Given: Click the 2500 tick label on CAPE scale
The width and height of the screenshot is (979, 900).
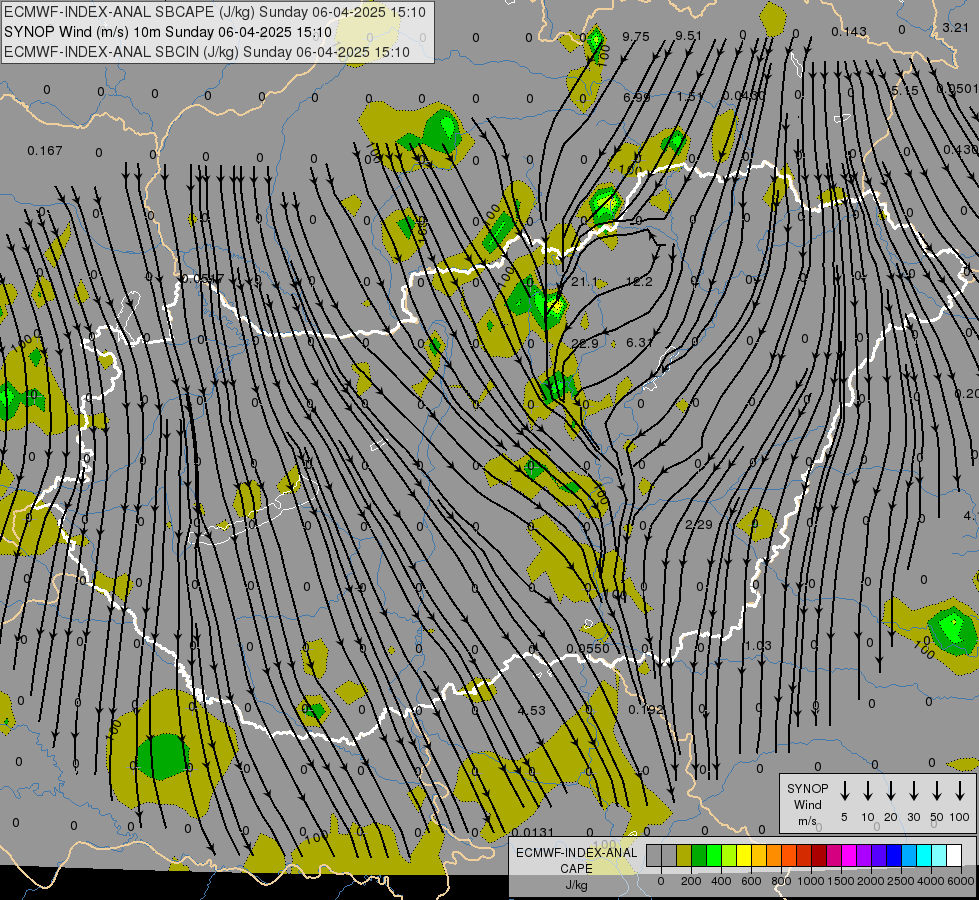Looking at the screenshot, I should (x=901, y=881).
